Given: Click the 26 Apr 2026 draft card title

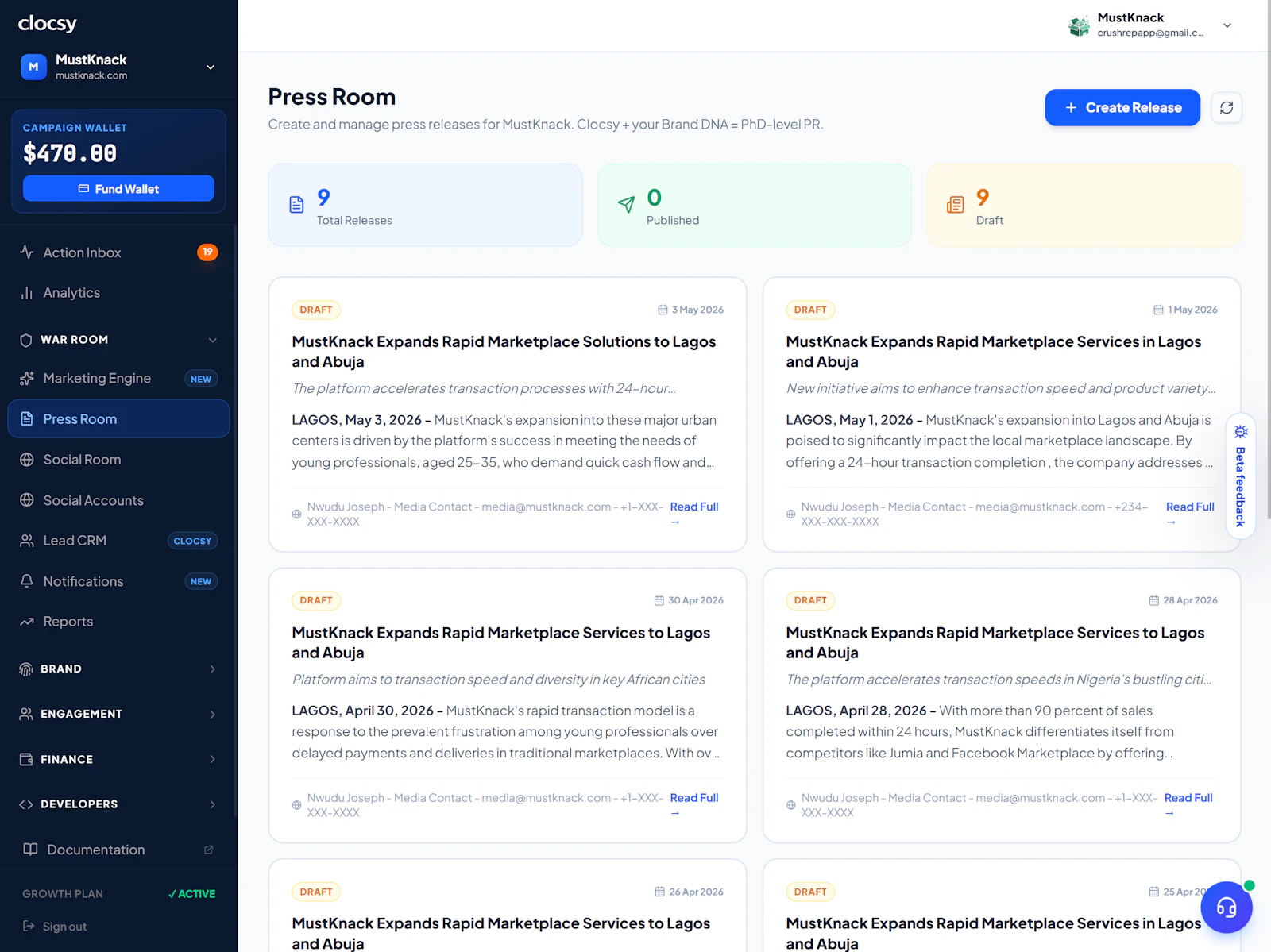Looking at the screenshot, I should tap(501, 933).
